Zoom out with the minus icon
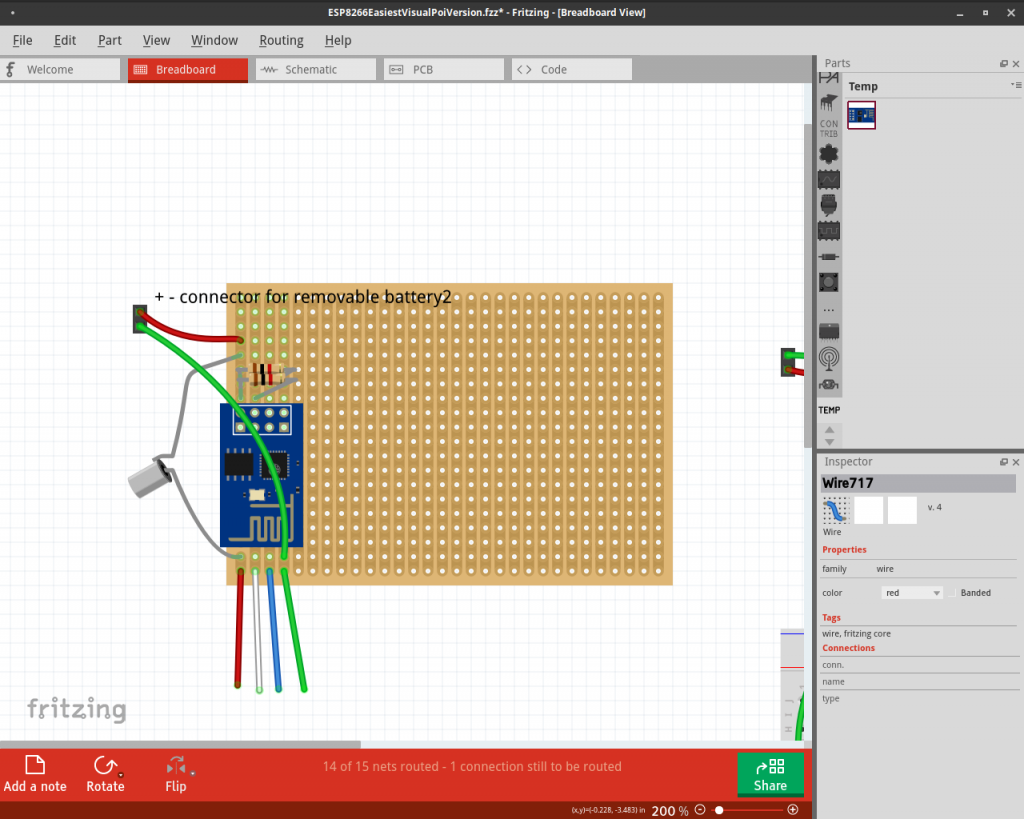Screen dimensions: 1024x819 point(700,810)
